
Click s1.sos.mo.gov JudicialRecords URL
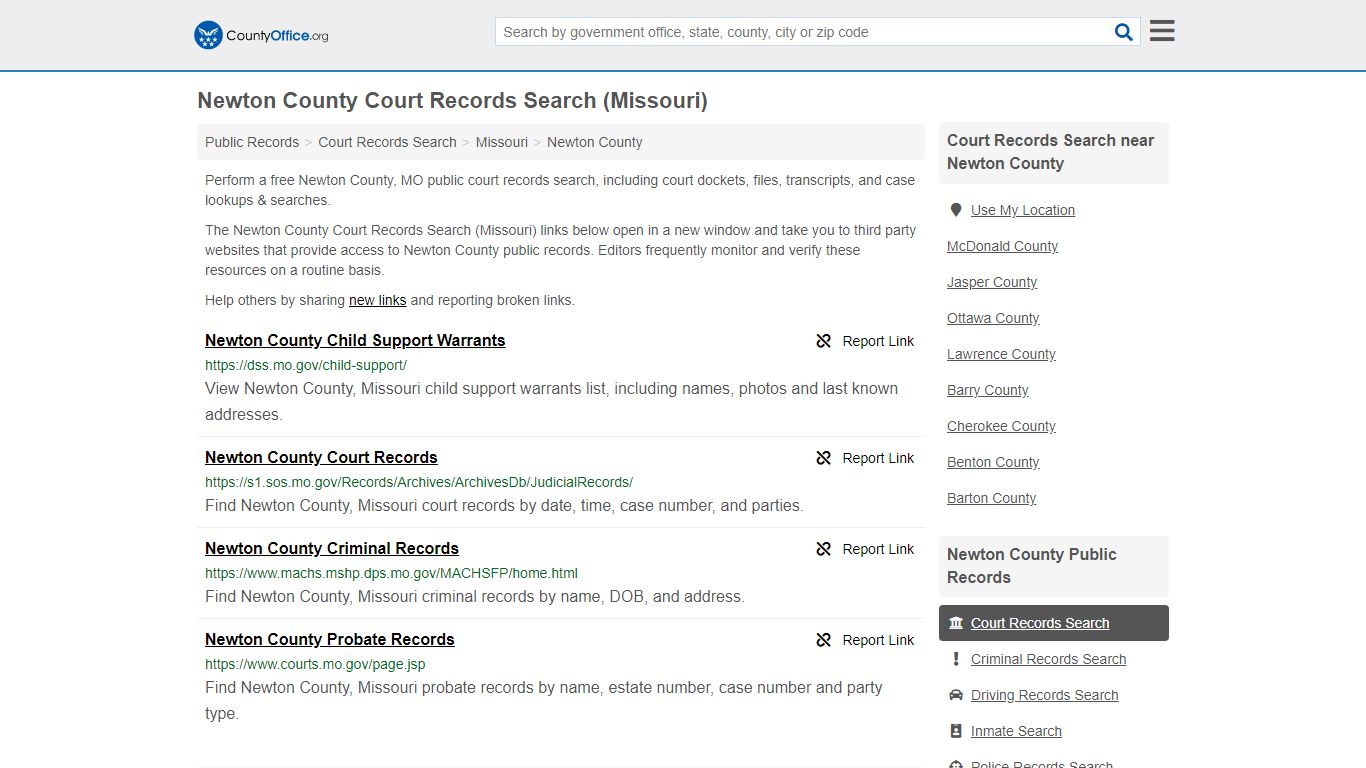click(419, 482)
